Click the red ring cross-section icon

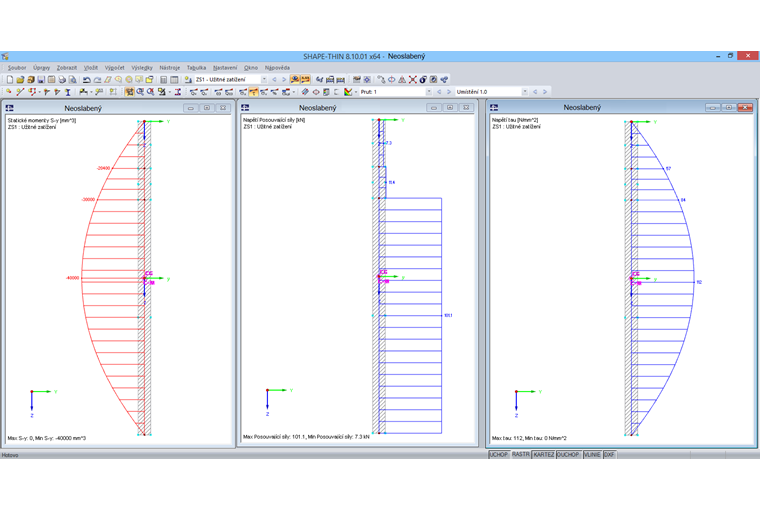(316, 92)
